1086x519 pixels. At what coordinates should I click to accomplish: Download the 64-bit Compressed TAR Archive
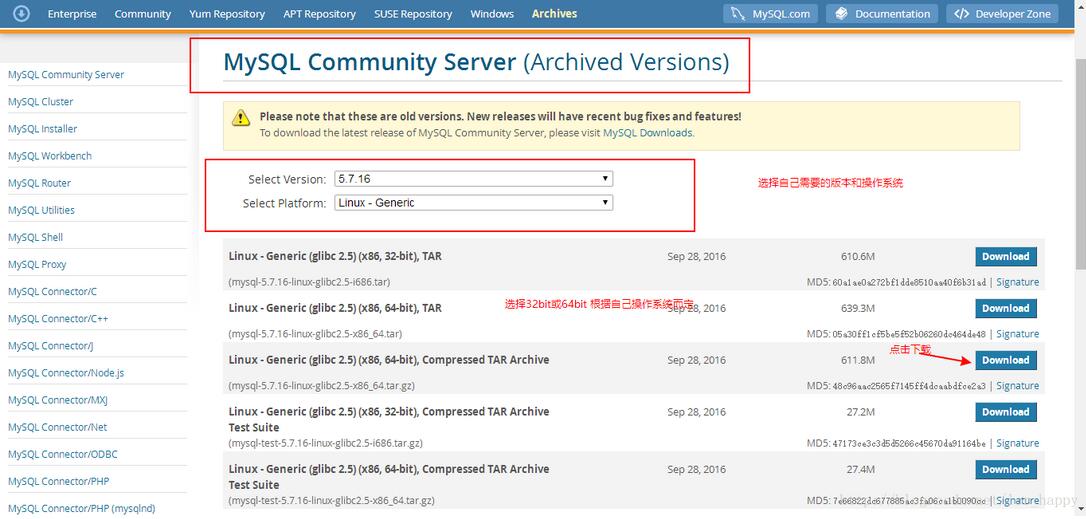click(1005, 361)
